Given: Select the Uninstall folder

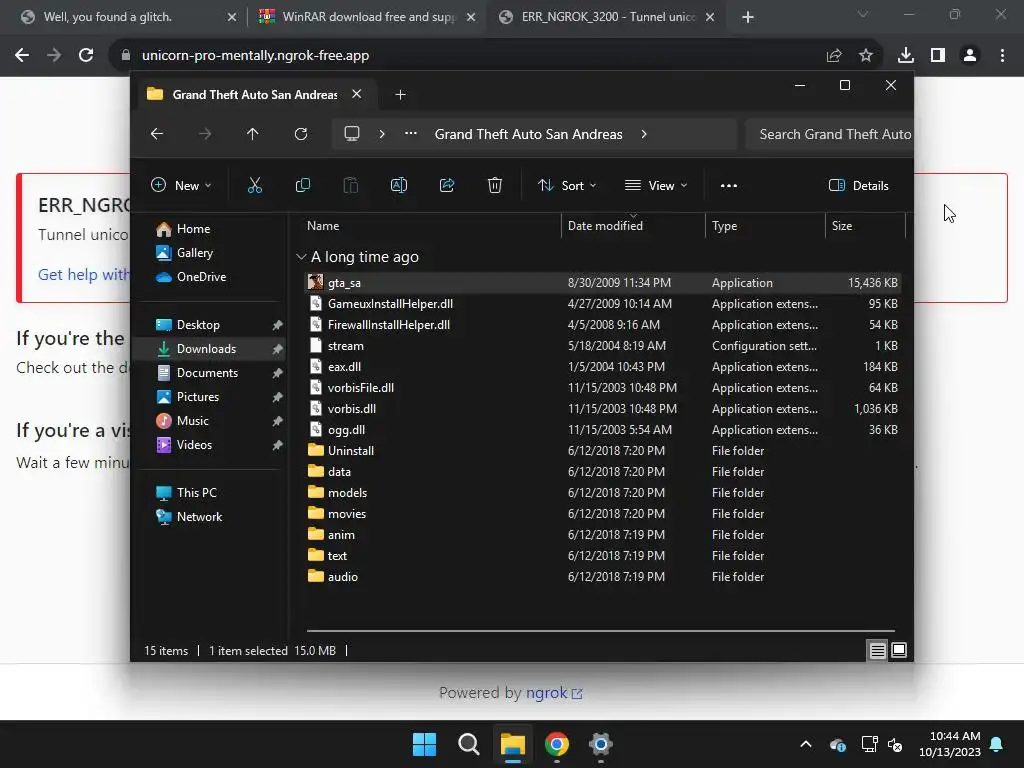Looking at the screenshot, I should pos(602,451).
